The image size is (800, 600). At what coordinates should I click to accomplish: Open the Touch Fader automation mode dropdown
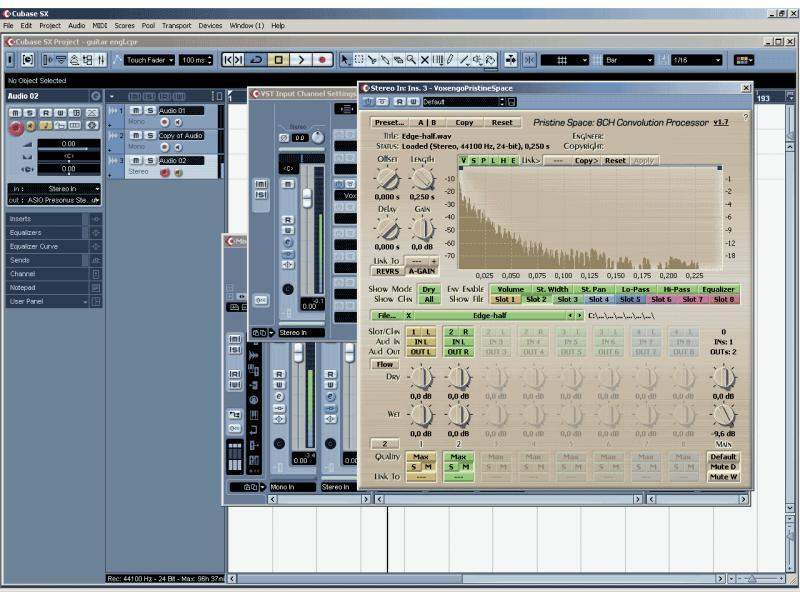pyautogui.click(x=150, y=60)
